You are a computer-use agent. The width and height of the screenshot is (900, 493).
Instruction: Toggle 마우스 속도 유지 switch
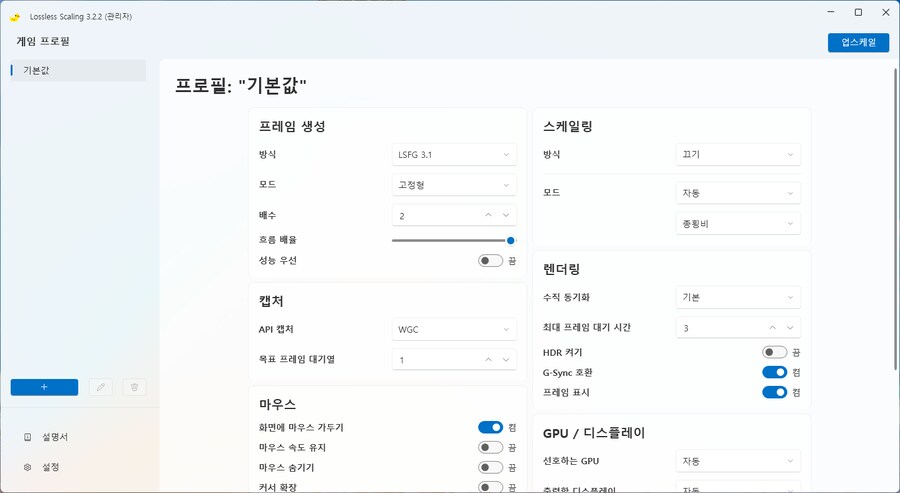click(490, 447)
